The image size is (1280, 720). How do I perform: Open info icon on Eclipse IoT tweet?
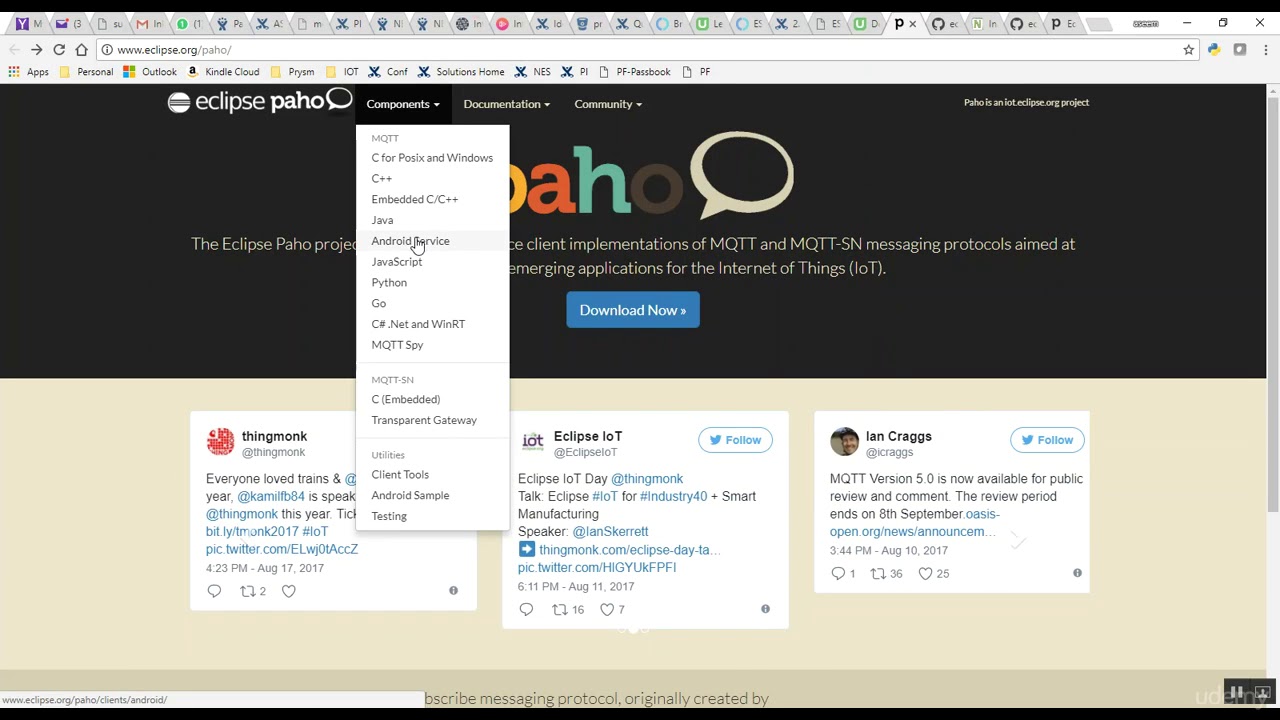(x=765, y=609)
